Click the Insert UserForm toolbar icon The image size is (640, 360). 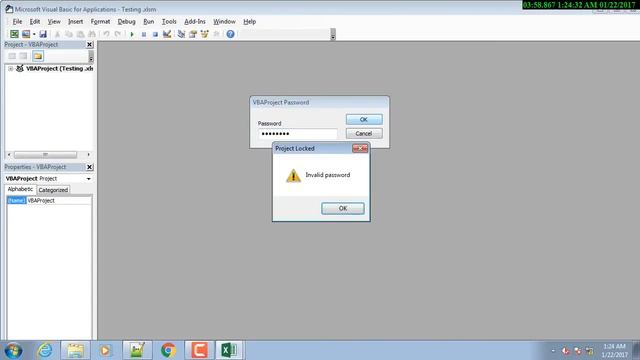coord(26,34)
